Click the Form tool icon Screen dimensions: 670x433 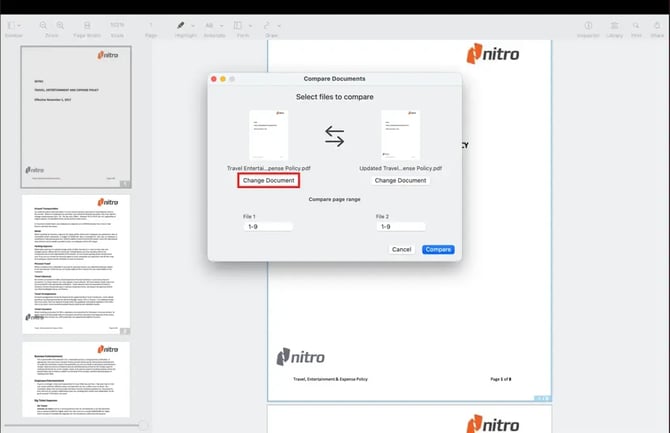tap(238, 26)
